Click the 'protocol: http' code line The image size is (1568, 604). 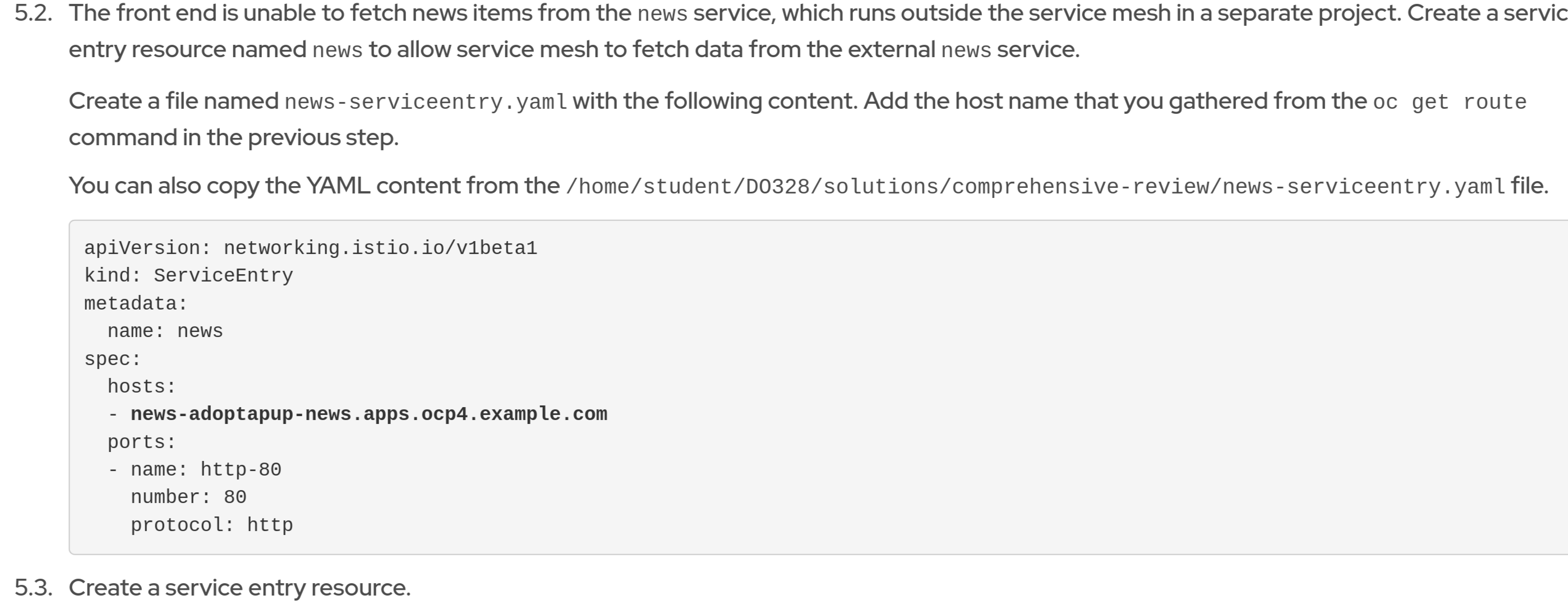pyautogui.click(x=212, y=525)
